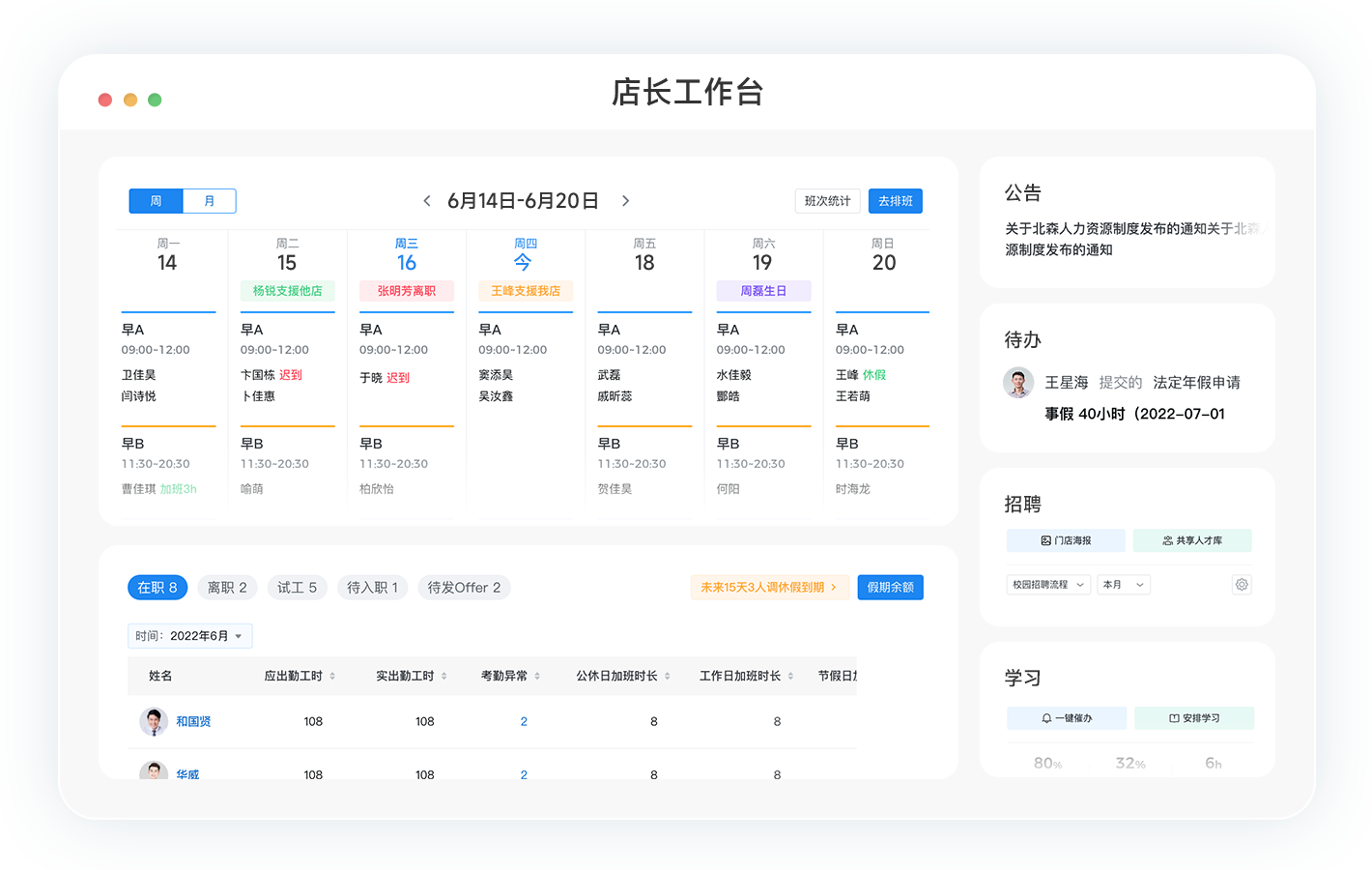Select the 待发Offer 2 tab

[464, 588]
